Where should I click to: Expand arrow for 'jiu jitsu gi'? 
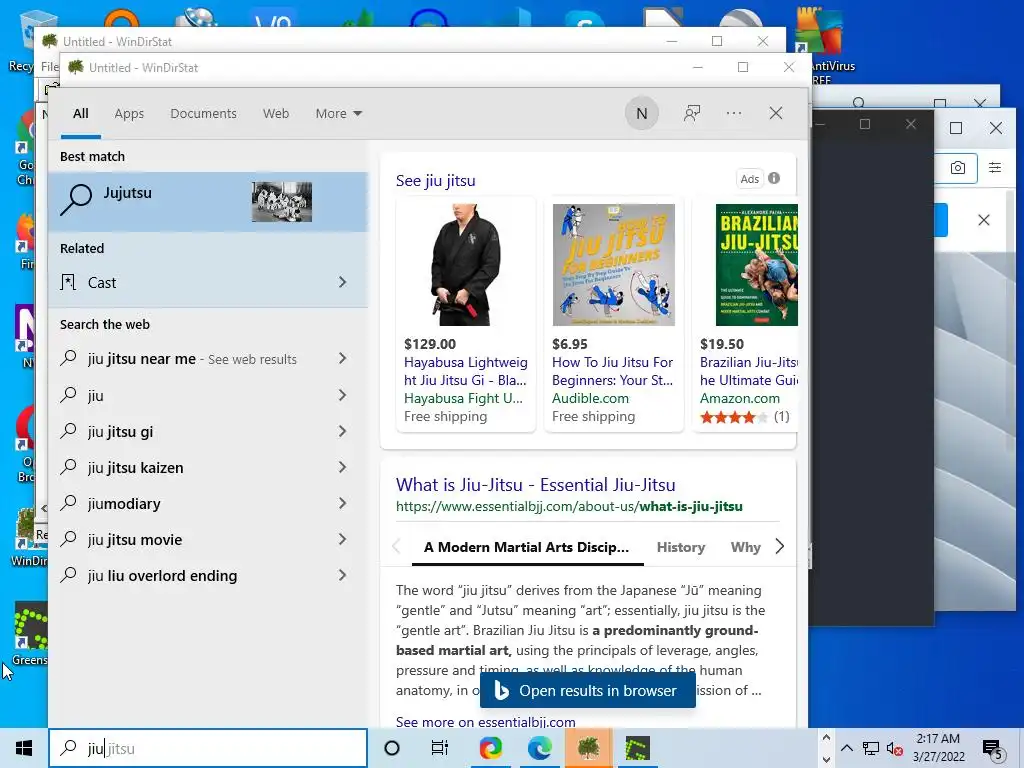pyautogui.click(x=343, y=431)
